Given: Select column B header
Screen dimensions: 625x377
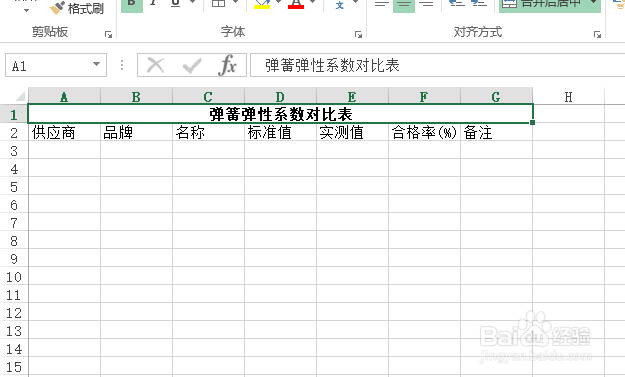Looking at the screenshot, I should pos(136,96).
